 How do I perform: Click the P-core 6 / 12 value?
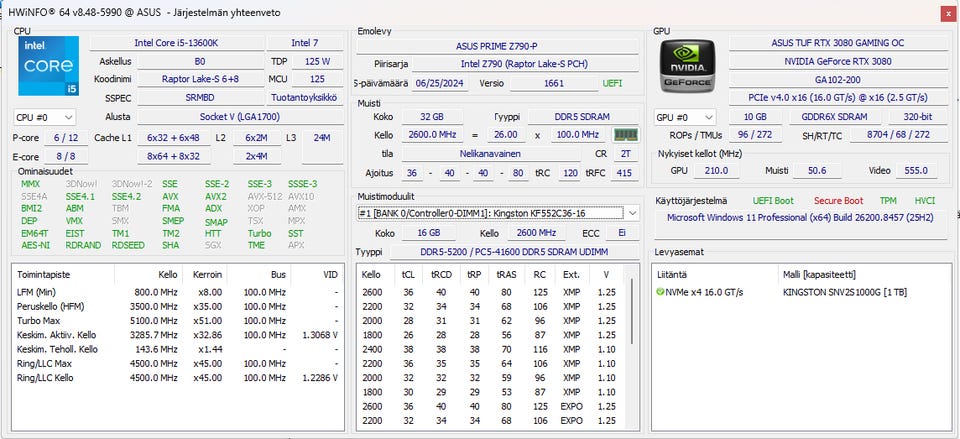pyautogui.click(x=66, y=138)
